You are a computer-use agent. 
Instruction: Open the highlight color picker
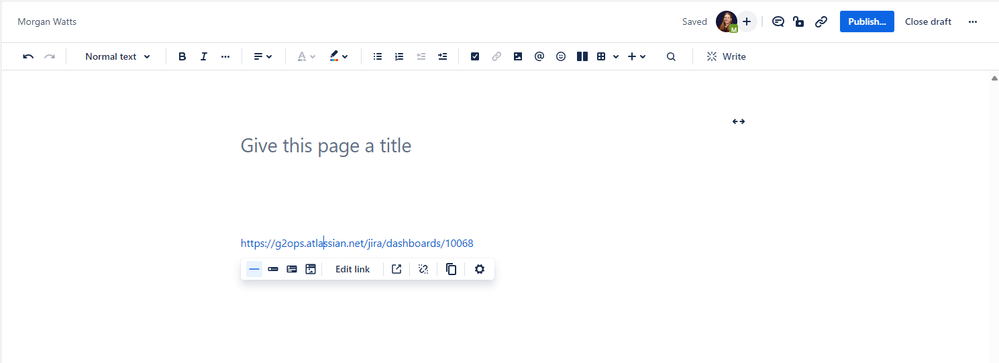click(x=339, y=57)
